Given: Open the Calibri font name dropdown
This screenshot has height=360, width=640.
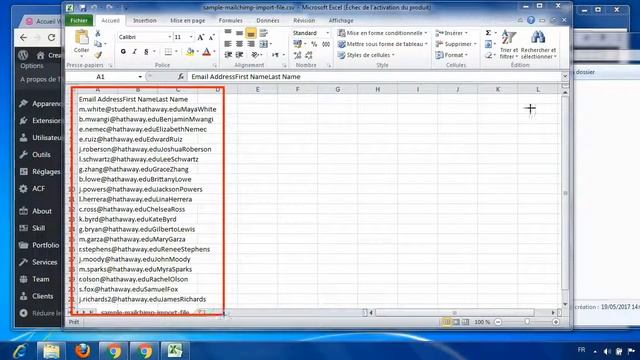Looking at the screenshot, I should [x=169, y=37].
